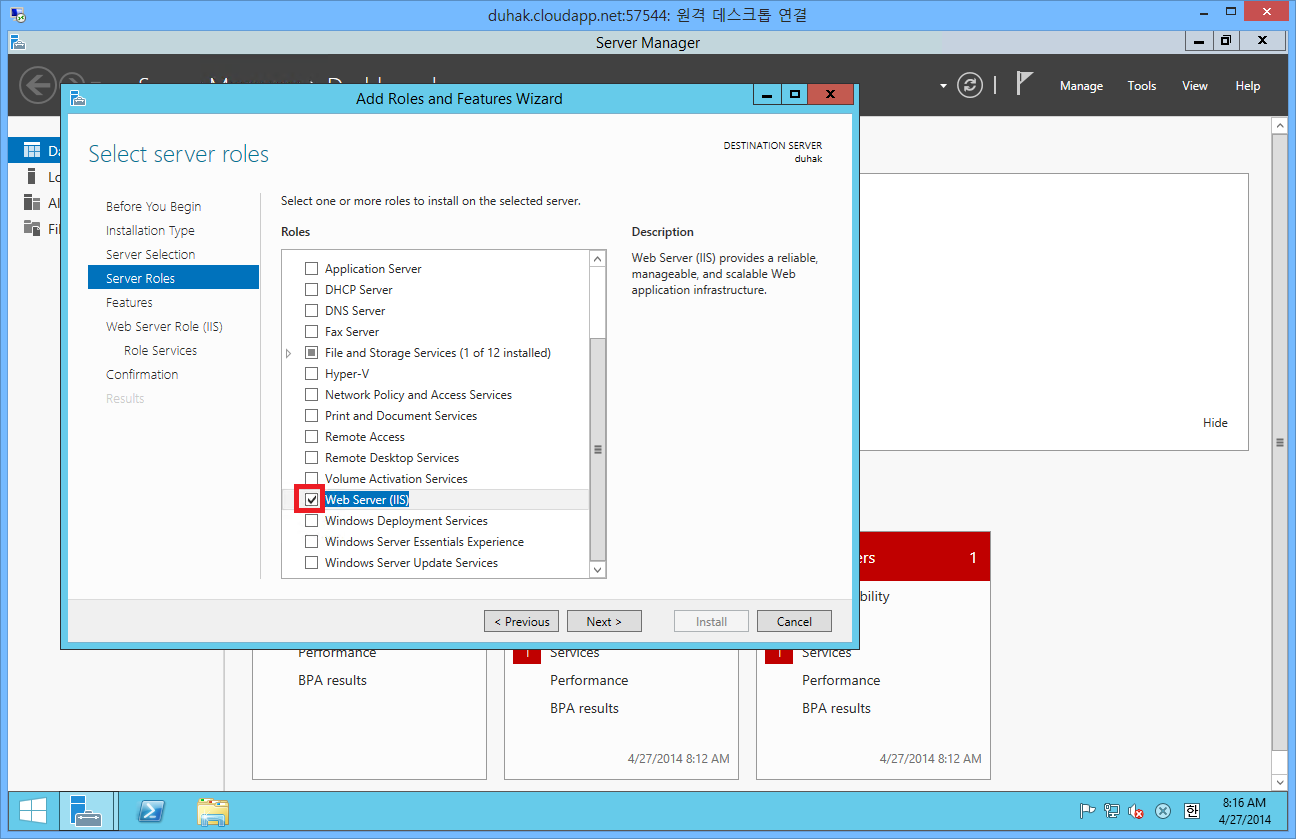
Task: Click the red tile header showing 1
Action: pos(925,557)
